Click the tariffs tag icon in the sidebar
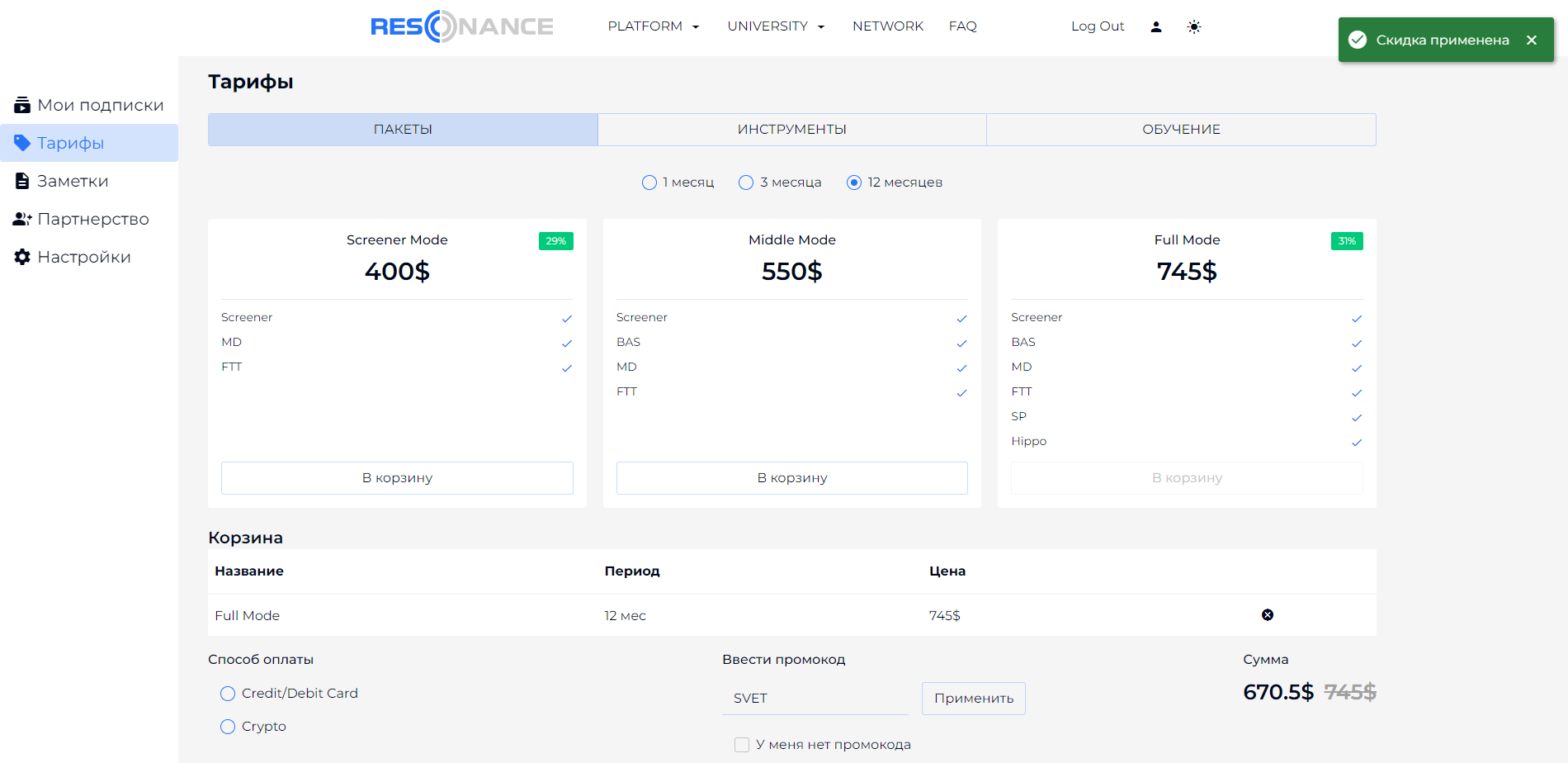Viewport: 1568px width, 763px height. 22,143
